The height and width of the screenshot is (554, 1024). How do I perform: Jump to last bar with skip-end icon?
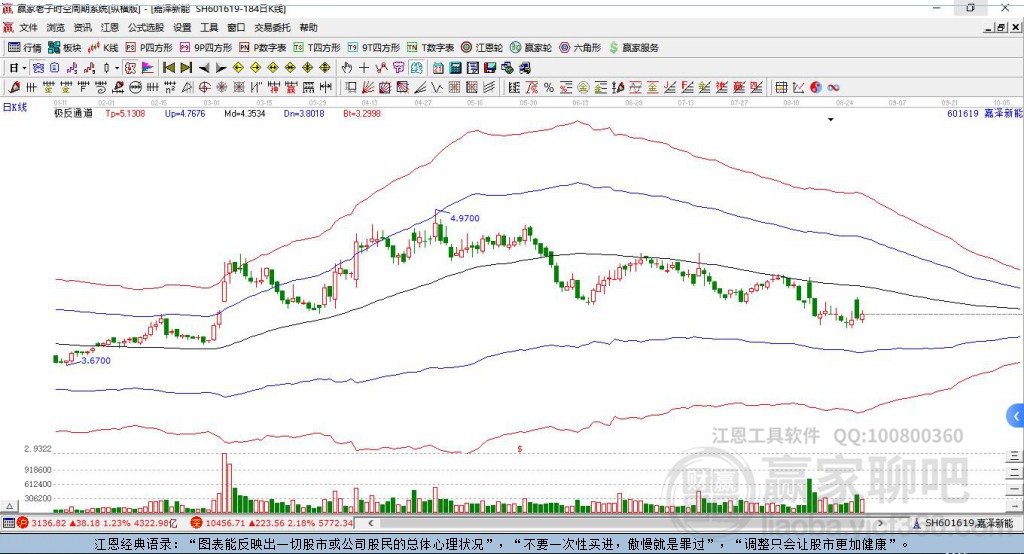pyautogui.click(x=186, y=68)
